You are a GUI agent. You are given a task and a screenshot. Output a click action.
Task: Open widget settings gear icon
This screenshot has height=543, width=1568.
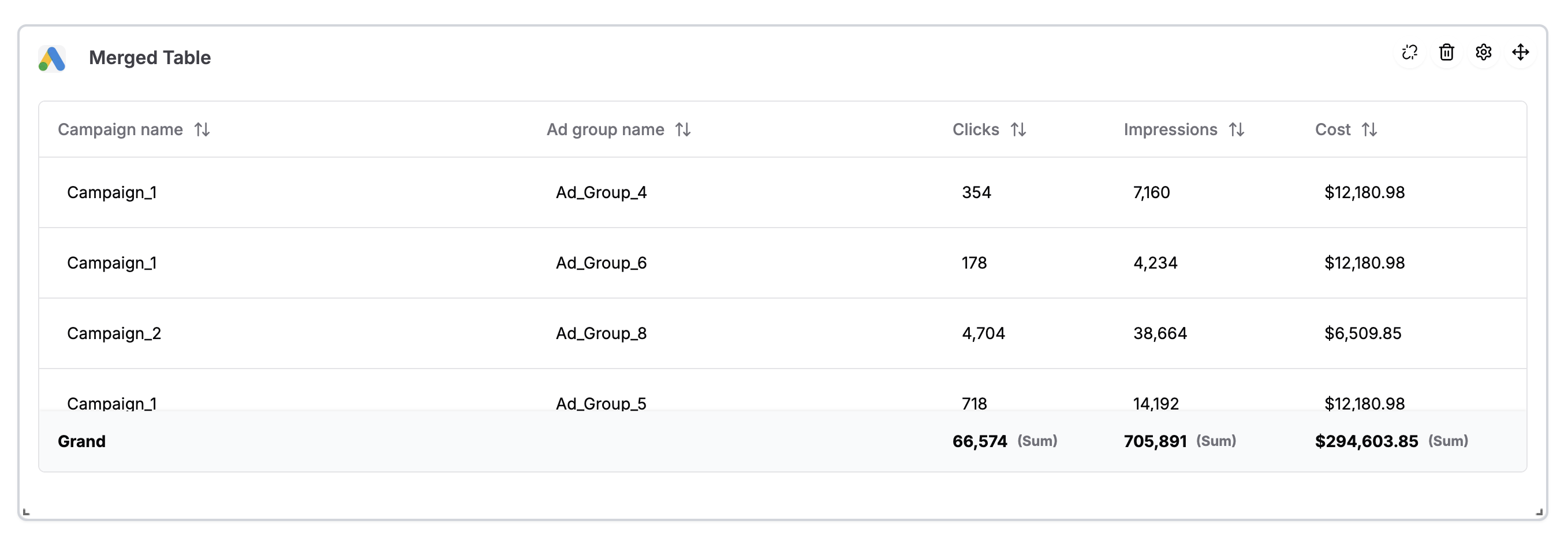1483,53
